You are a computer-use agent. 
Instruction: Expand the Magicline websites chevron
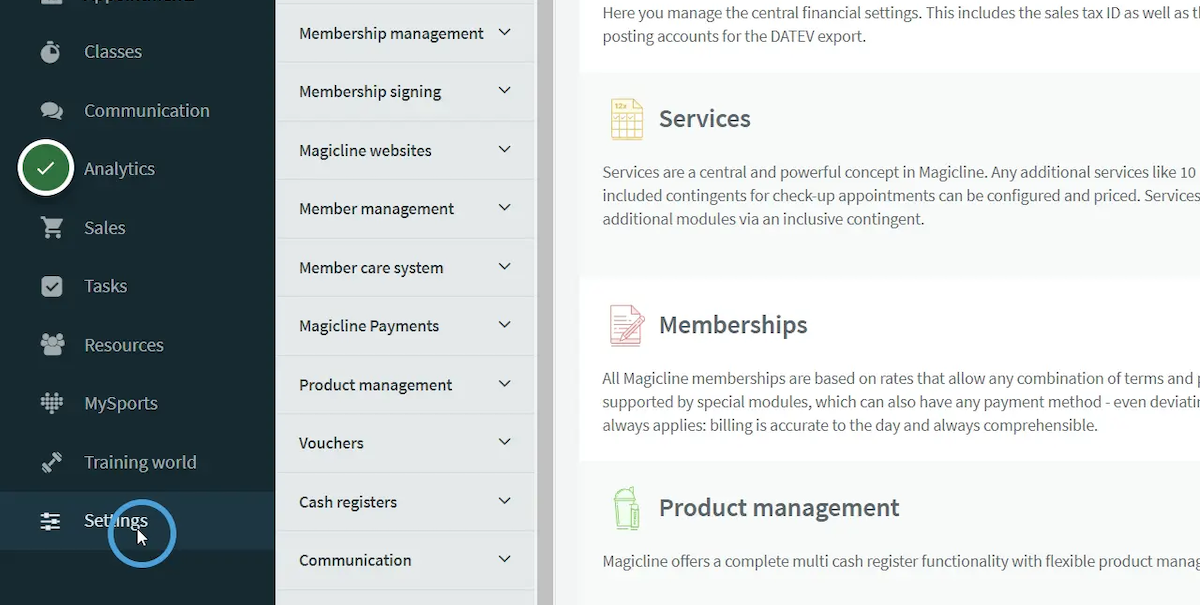click(505, 150)
